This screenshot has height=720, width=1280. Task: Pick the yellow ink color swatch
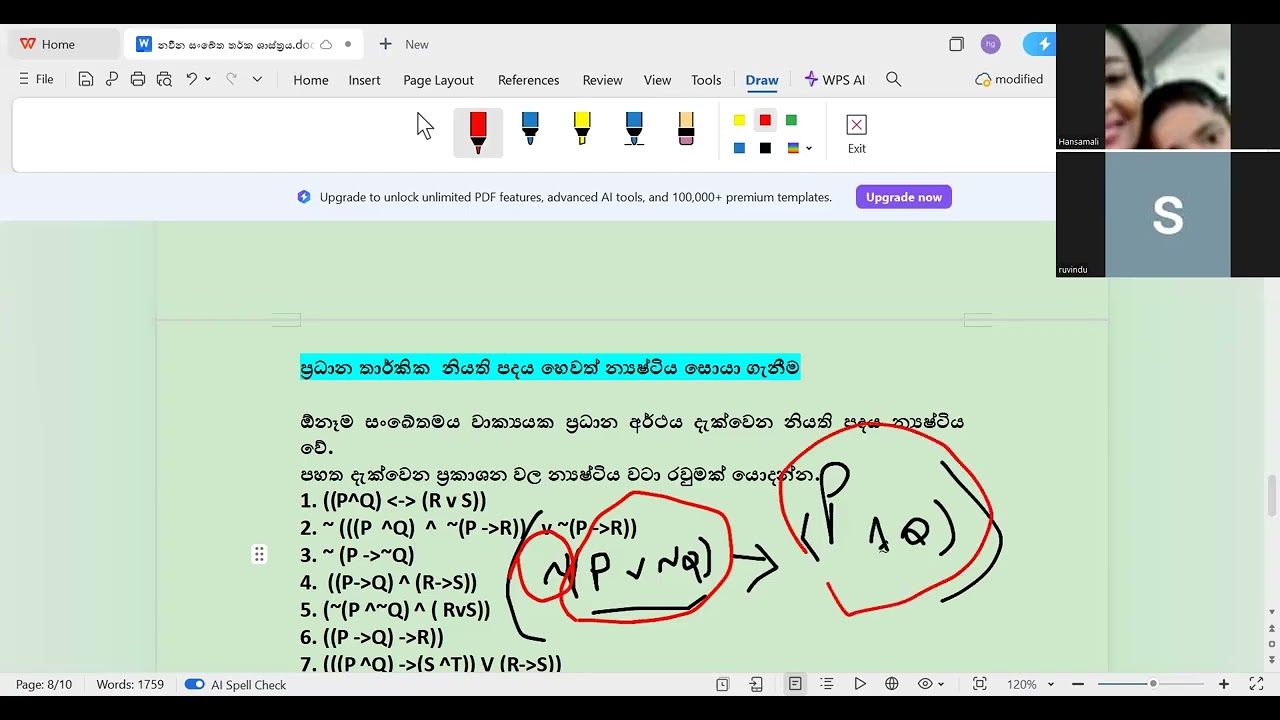(739, 120)
